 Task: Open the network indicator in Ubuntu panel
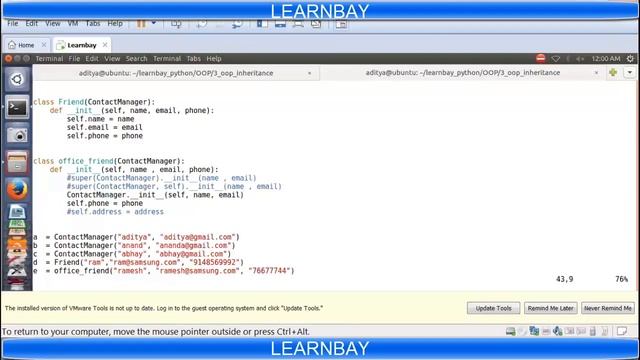pyautogui.click(x=556, y=59)
